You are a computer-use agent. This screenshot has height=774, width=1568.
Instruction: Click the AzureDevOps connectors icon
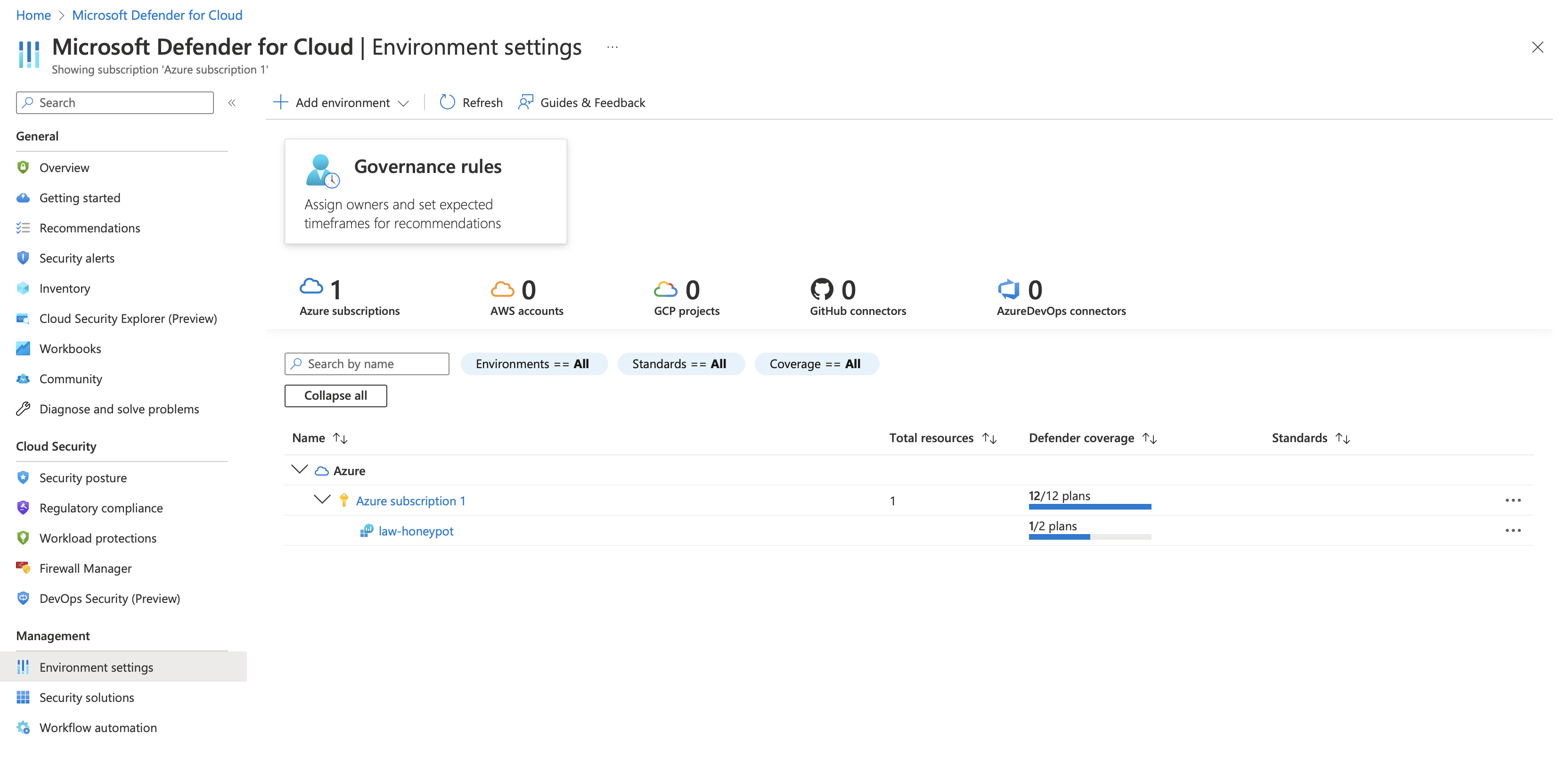(x=1009, y=289)
